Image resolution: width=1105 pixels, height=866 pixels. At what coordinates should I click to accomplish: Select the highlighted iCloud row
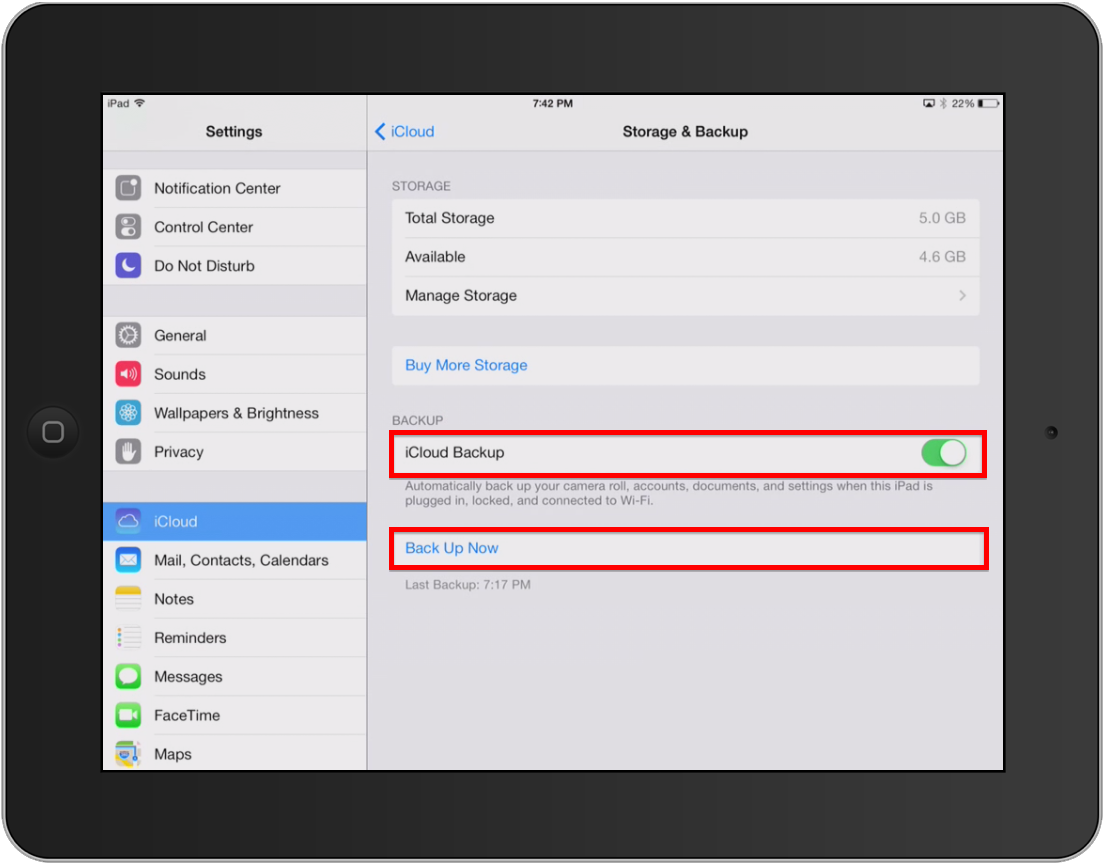coord(235,521)
